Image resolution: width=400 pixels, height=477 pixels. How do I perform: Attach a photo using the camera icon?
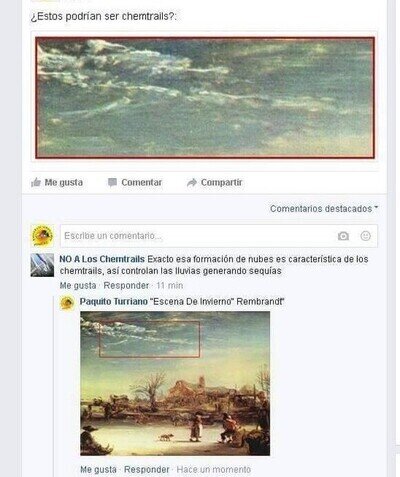(x=343, y=236)
